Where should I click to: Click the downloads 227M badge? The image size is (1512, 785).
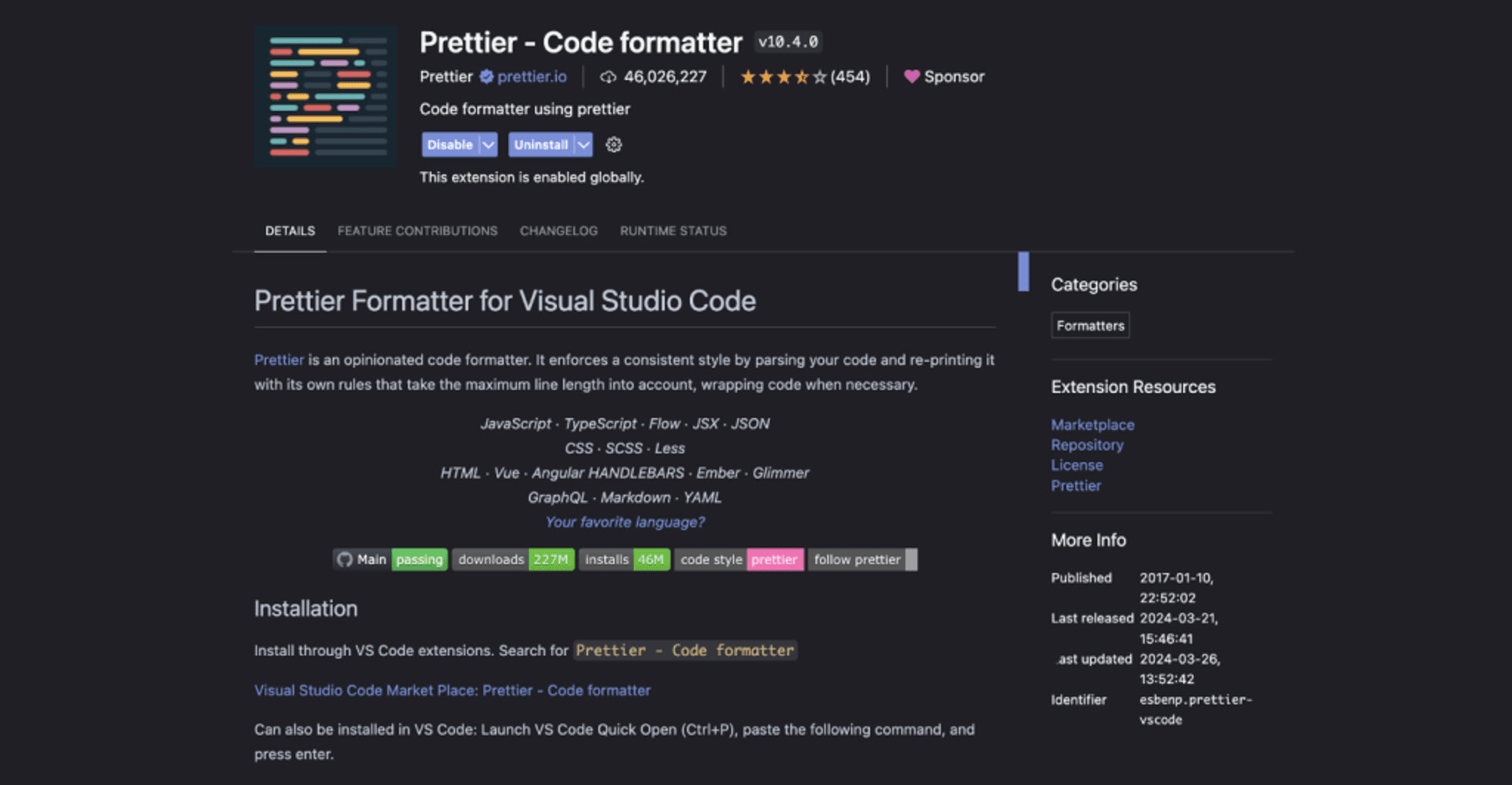click(x=513, y=559)
